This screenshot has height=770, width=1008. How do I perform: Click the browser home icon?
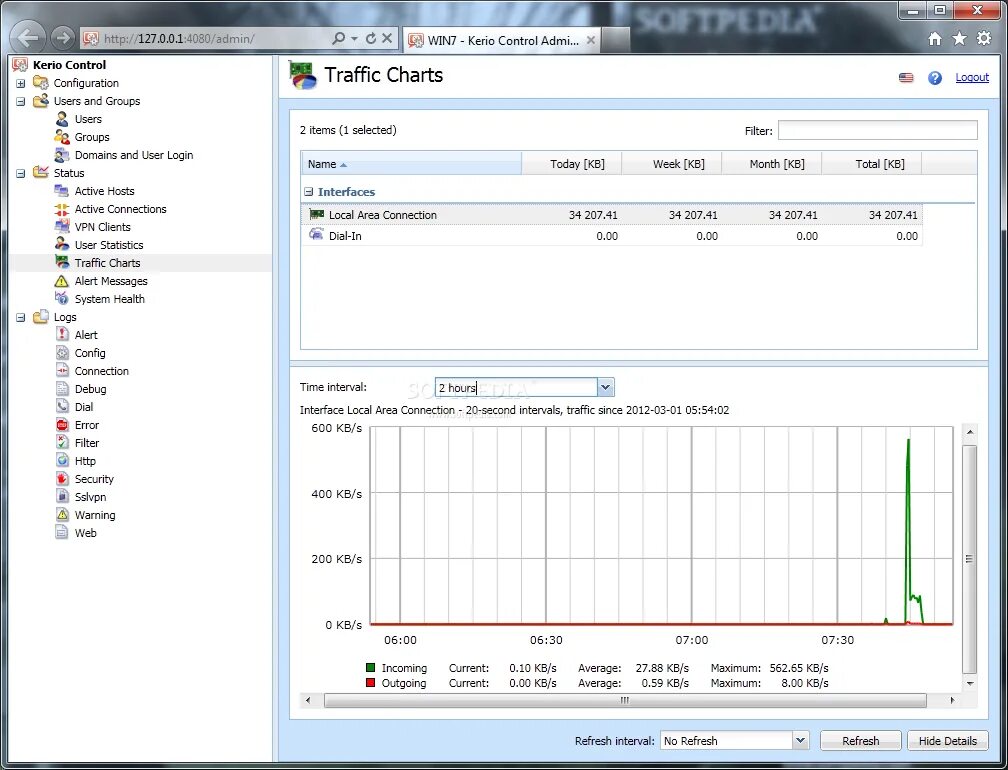[x=935, y=39]
